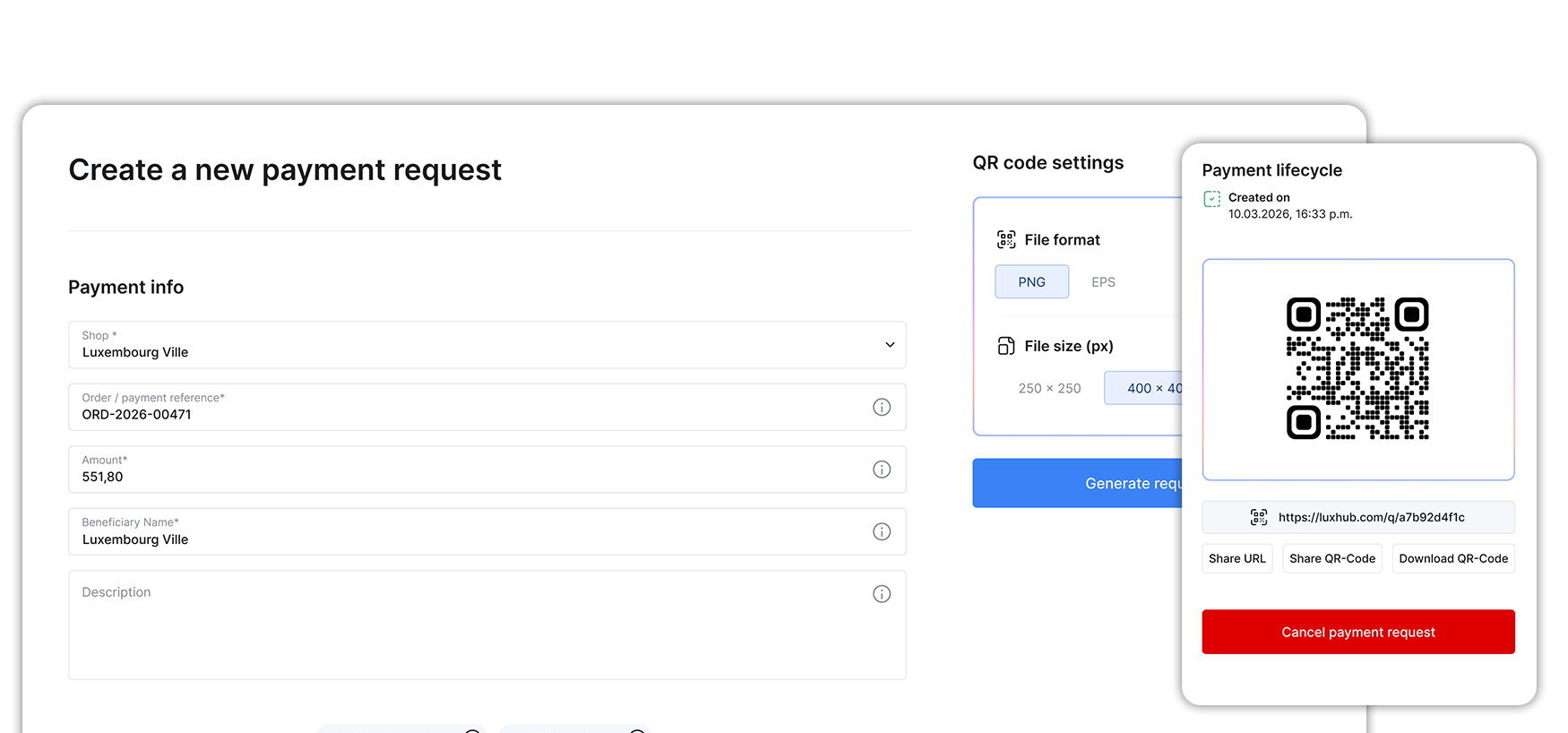Click info icon for Beneficiary Name field
This screenshot has width=1568, height=733.
click(882, 531)
